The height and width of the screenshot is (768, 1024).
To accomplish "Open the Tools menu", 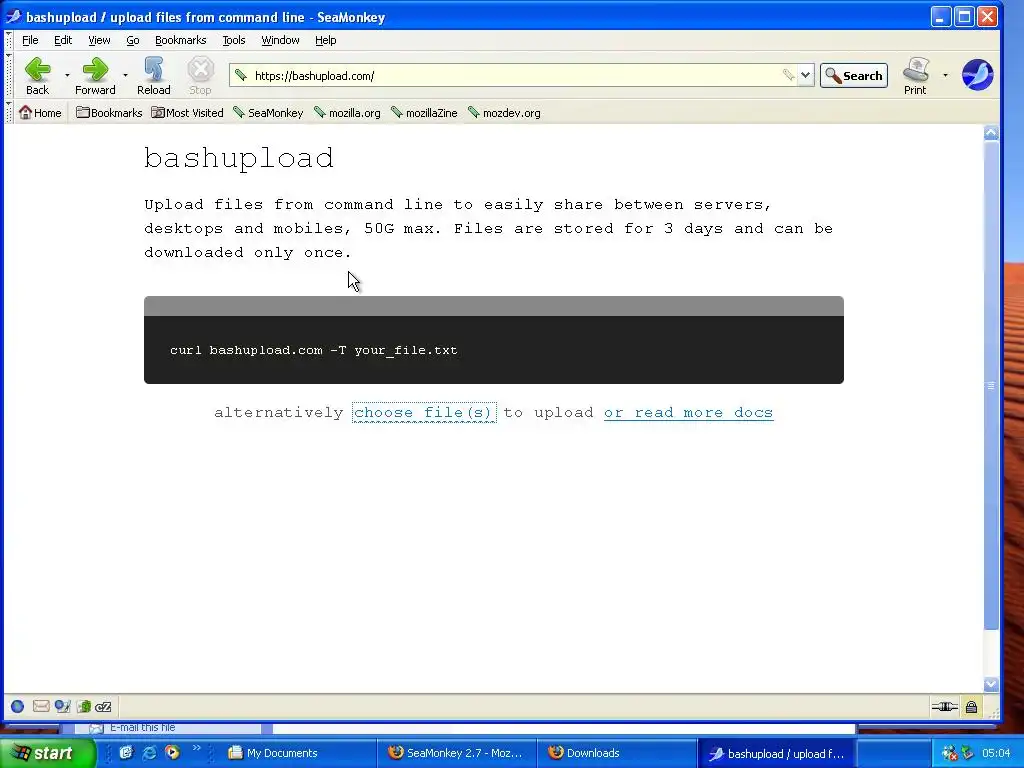I will [234, 40].
